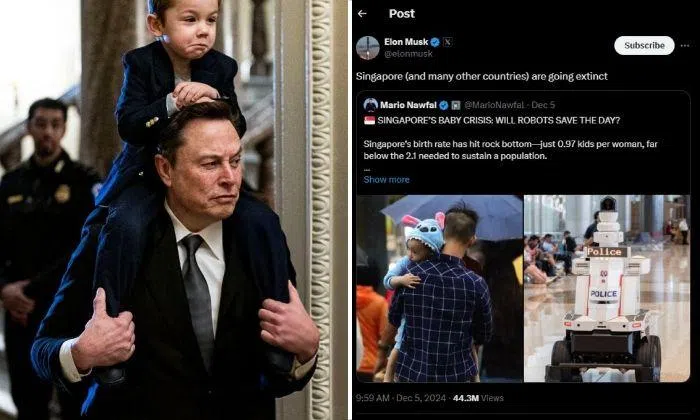Click the X affiliation badge next to Elon Musk
700x420 pixels.
coord(447,42)
